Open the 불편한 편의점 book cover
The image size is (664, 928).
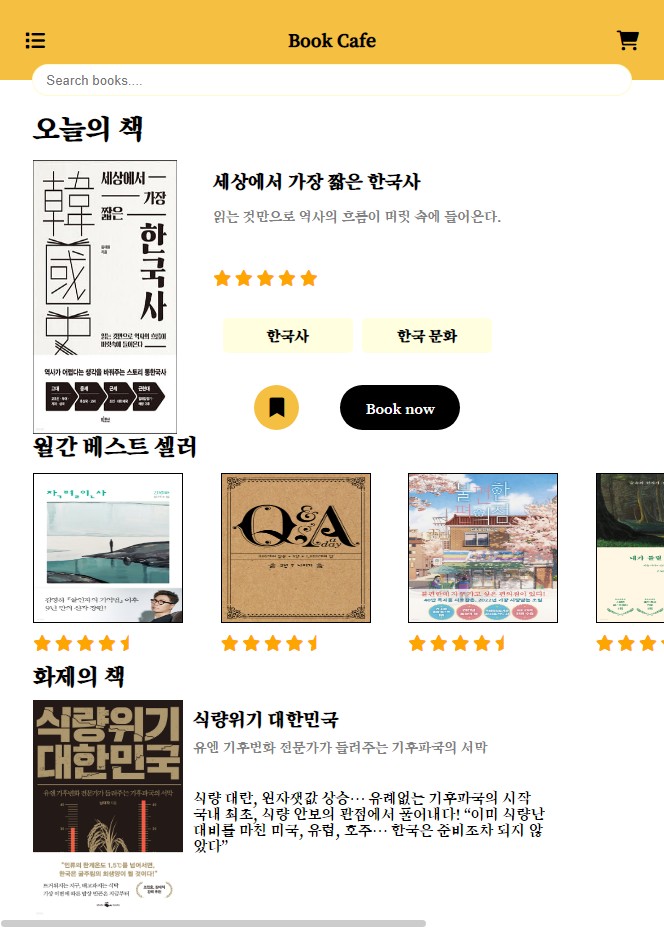coord(483,547)
